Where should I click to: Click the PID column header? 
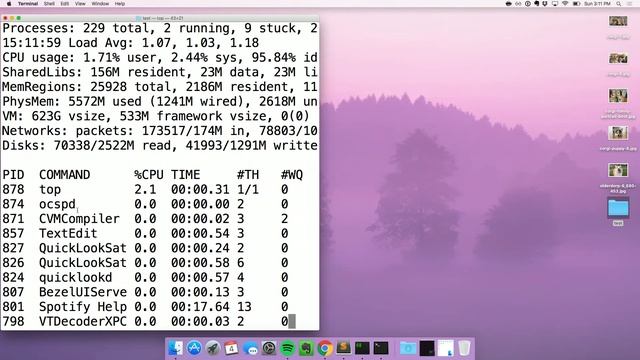pos(13,175)
